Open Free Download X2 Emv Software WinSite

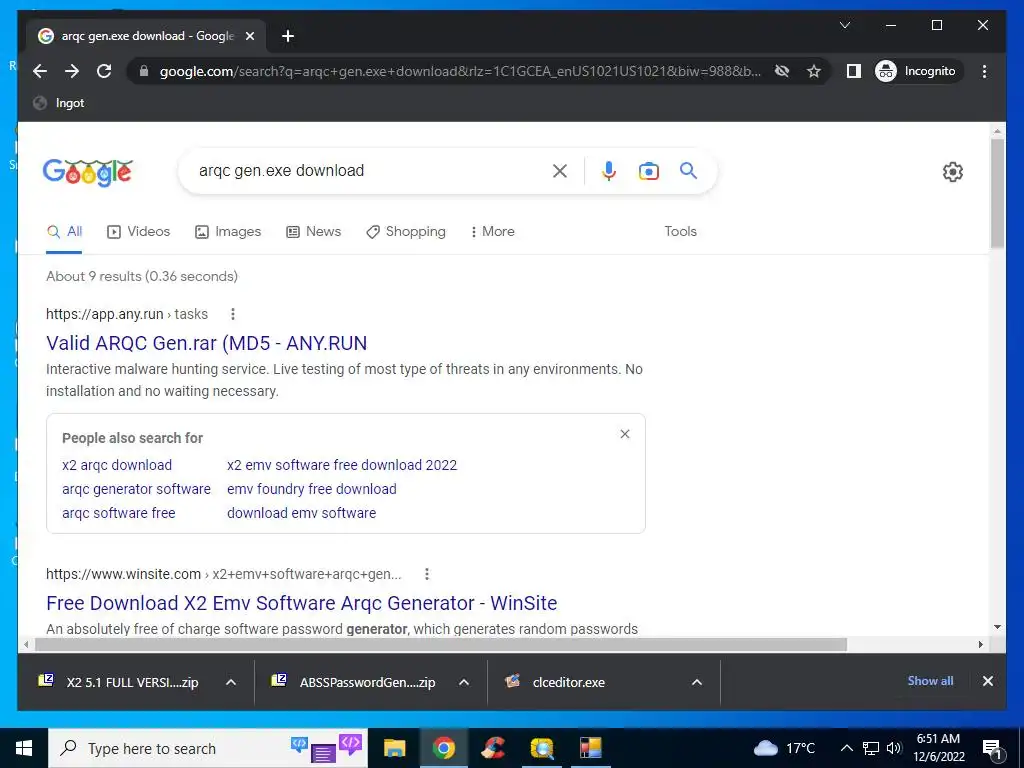pyautogui.click(x=302, y=603)
